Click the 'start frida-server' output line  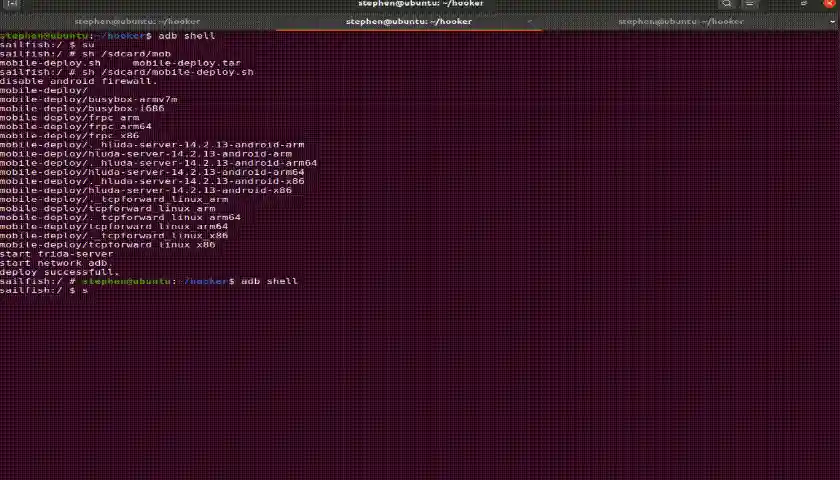click(56, 254)
